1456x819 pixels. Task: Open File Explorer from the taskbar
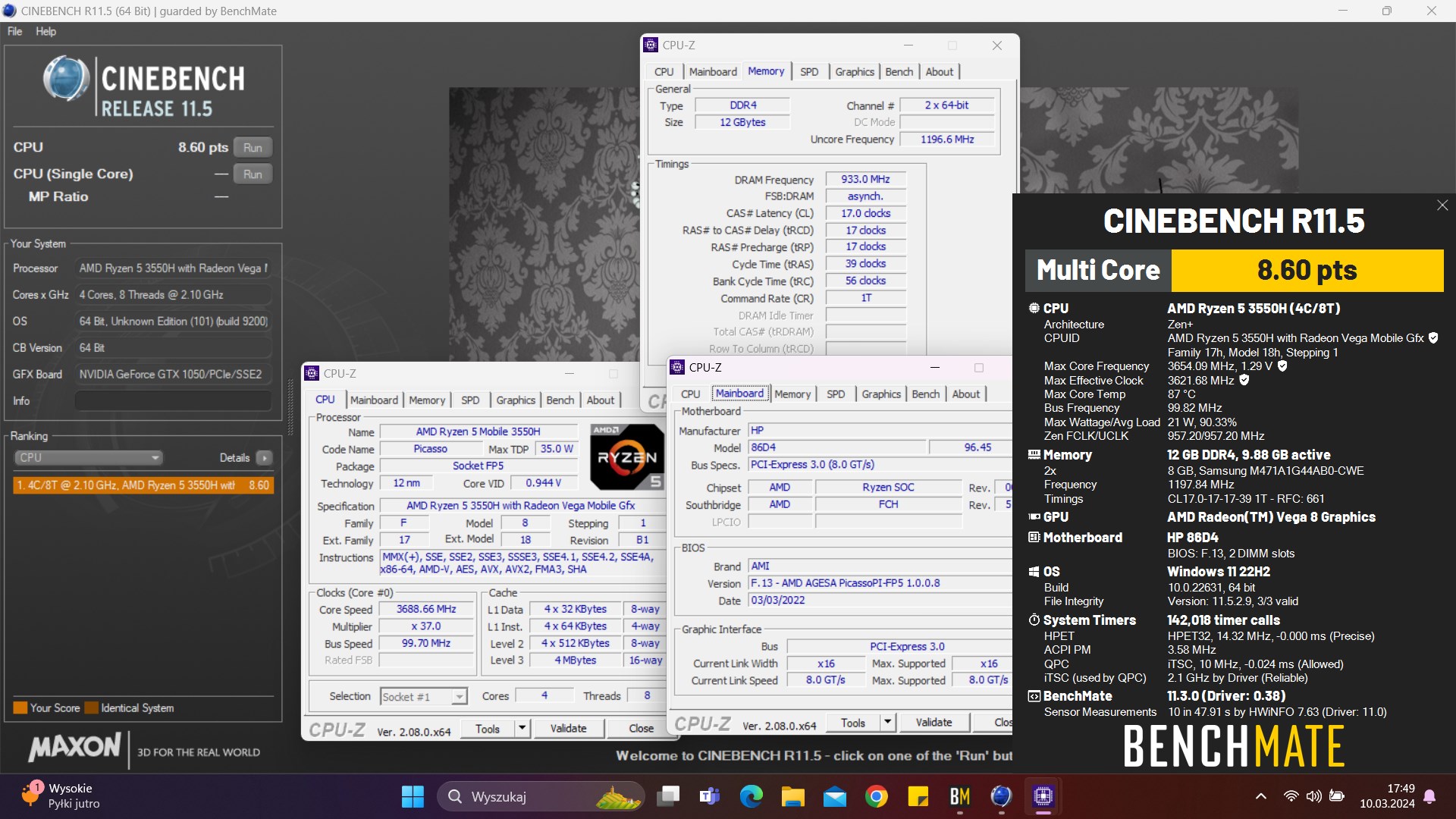point(793,796)
